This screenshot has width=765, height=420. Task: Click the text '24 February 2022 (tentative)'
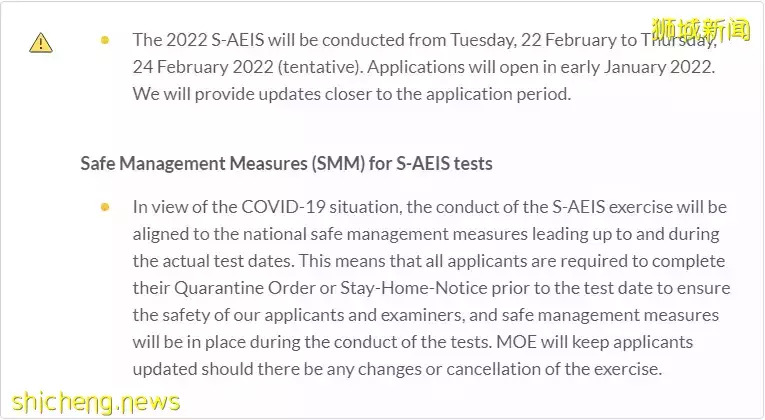(x=247, y=67)
